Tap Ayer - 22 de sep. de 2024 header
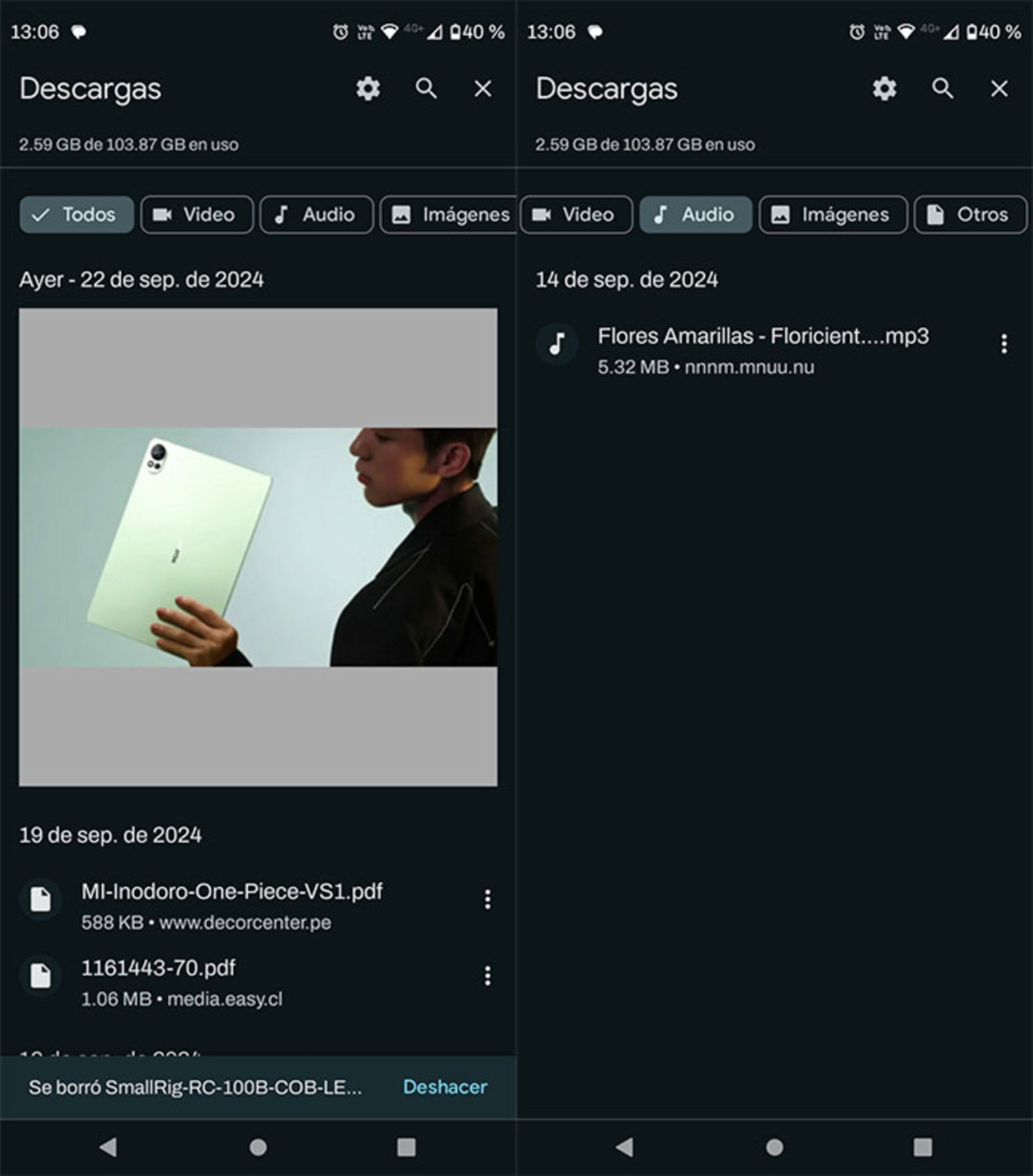The image size is (1033, 1176). [x=142, y=279]
